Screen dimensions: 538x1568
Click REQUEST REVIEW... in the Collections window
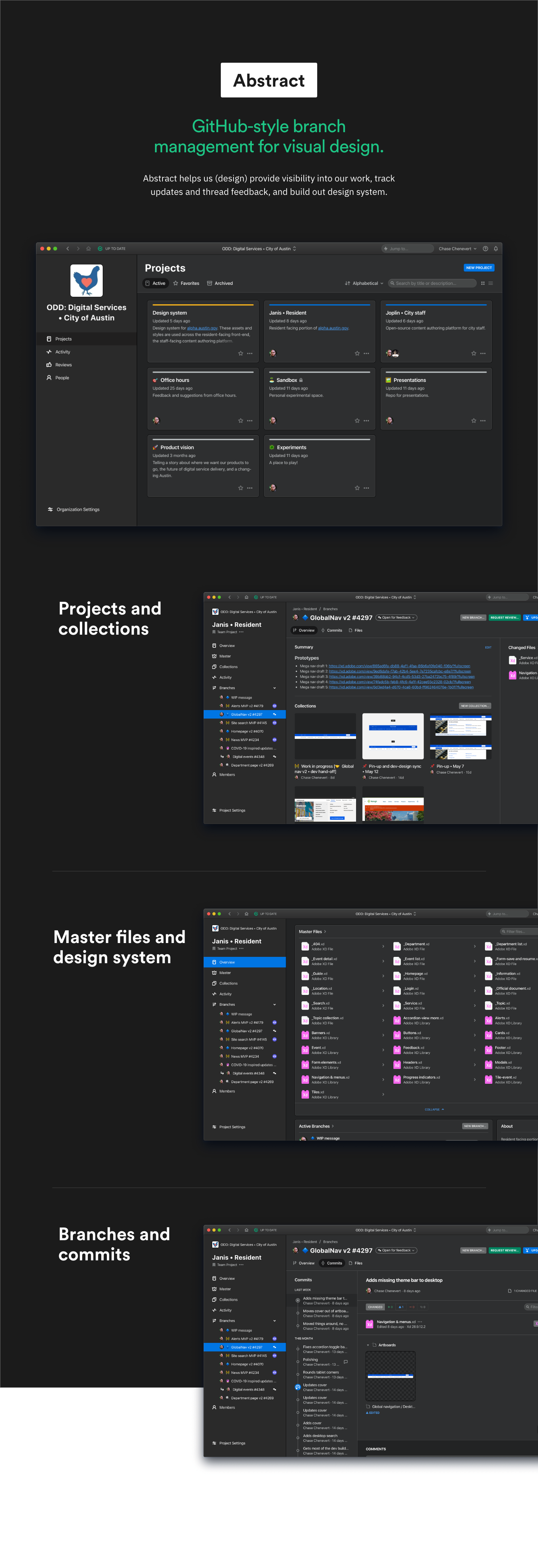pos(504,617)
